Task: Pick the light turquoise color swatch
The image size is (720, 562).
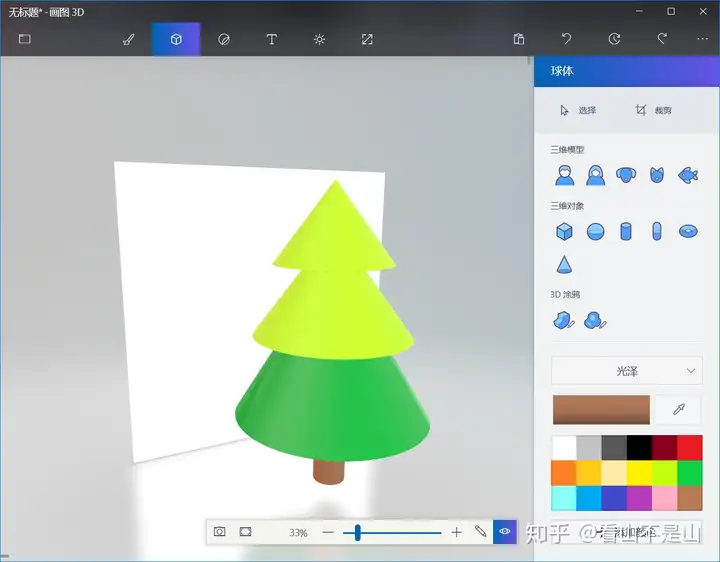Action: tap(564, 498)
